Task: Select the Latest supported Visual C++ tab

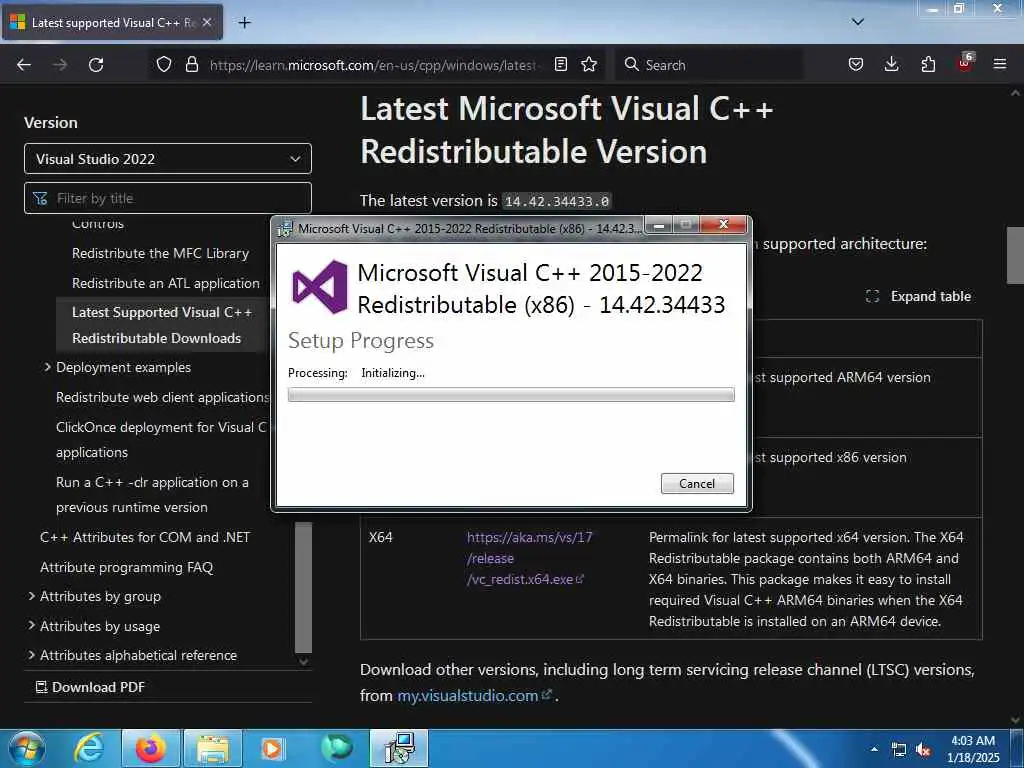Action: (113, 22)
